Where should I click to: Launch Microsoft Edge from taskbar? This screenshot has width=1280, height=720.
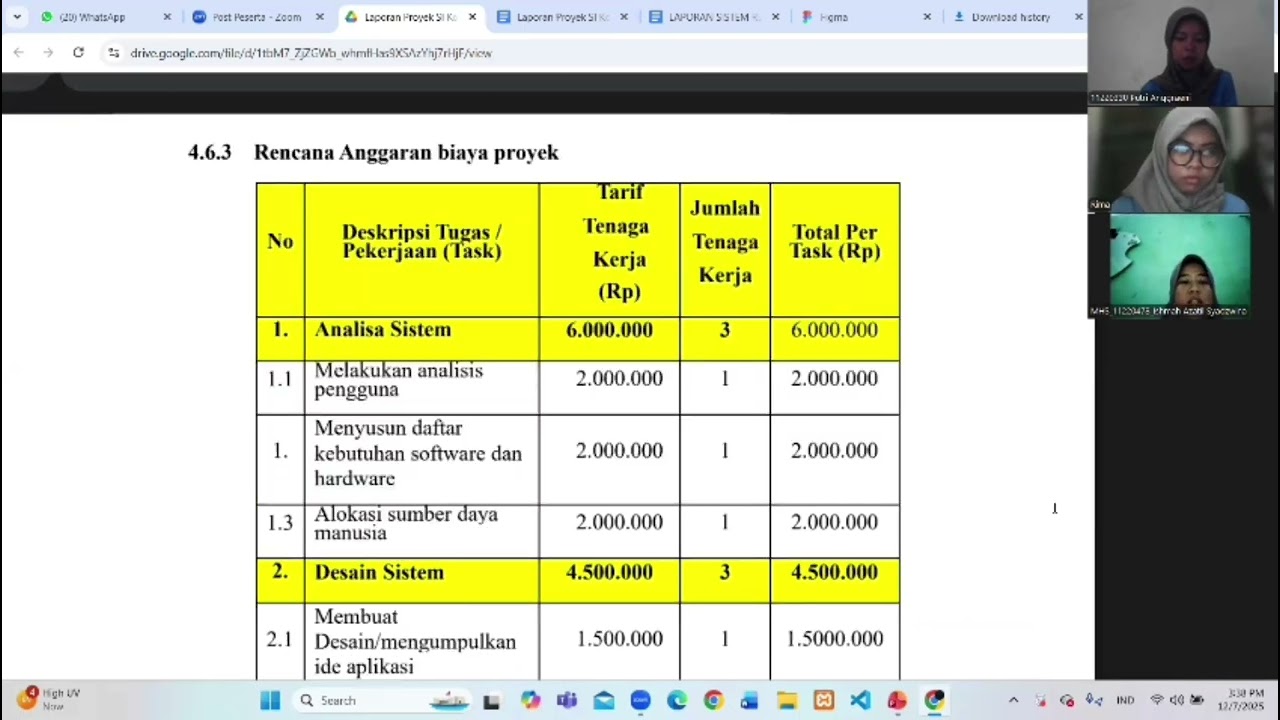tap(677, 700)
